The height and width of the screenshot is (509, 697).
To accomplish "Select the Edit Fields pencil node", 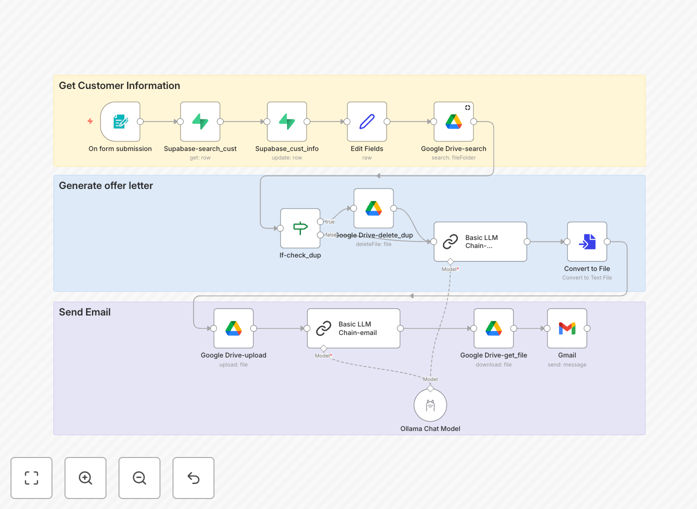I will pyautogui.click(x=367, y=121).
